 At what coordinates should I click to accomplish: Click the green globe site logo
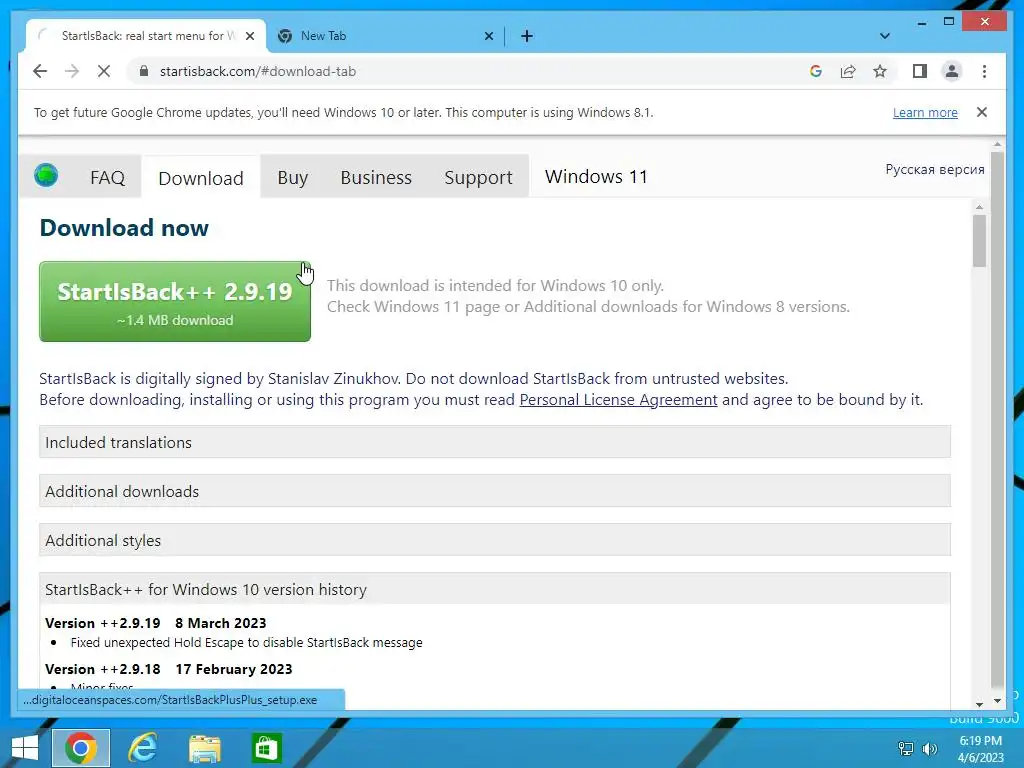click(x=46, y=175)
